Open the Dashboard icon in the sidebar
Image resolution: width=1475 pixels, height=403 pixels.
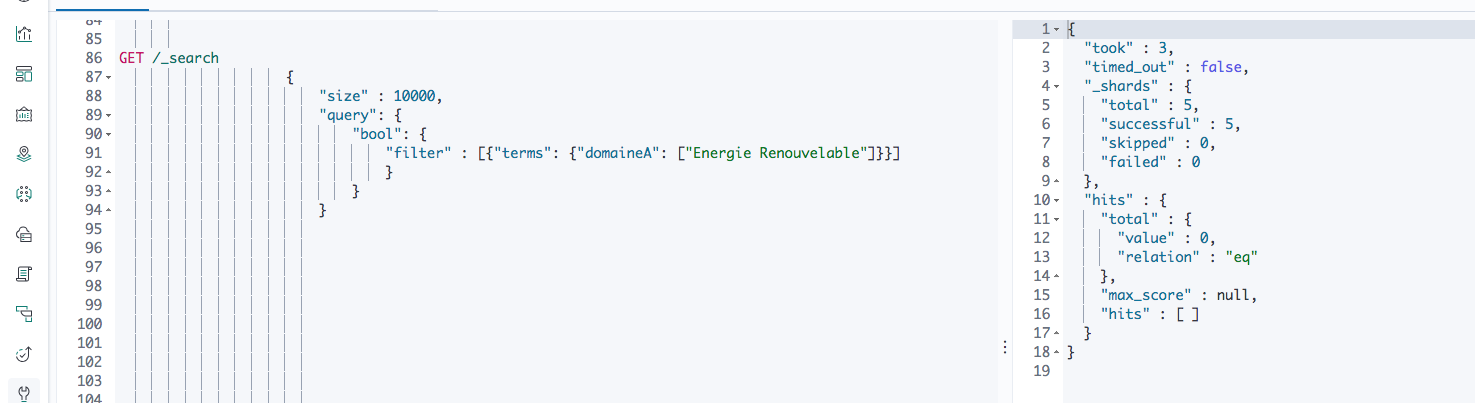(x=25, y=74)
